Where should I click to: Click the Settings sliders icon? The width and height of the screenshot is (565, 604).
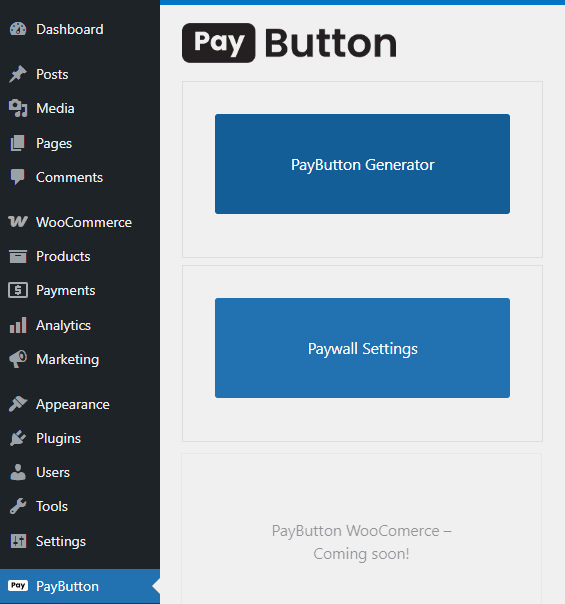(18, 541)
